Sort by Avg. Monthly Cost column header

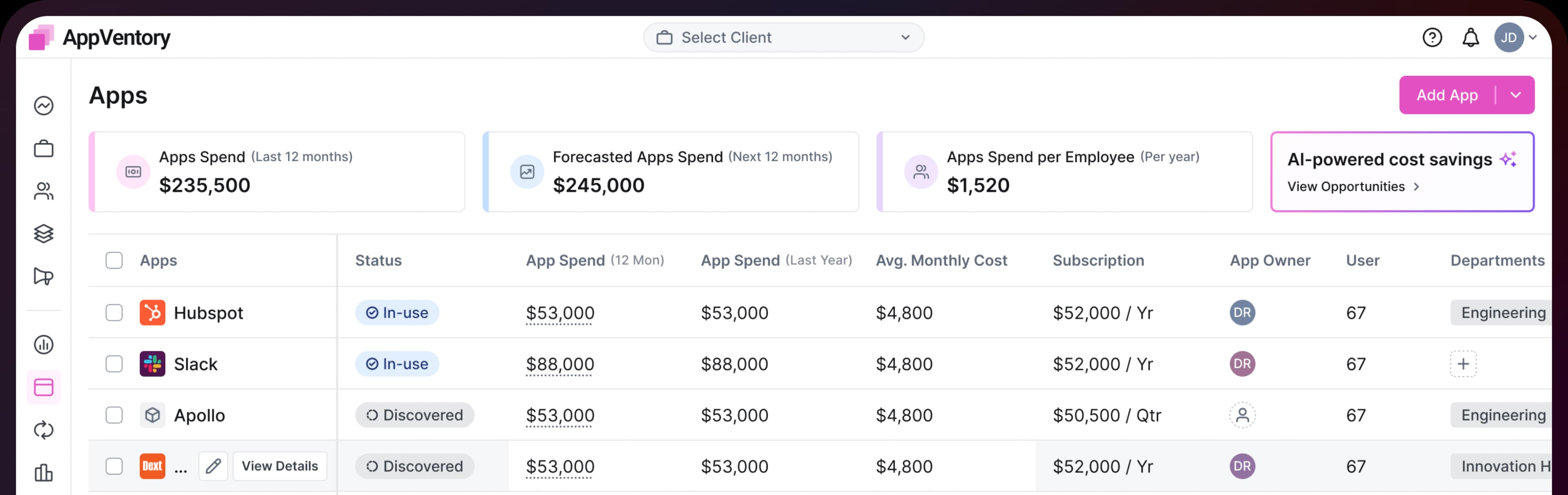click(x=941, y=261)
